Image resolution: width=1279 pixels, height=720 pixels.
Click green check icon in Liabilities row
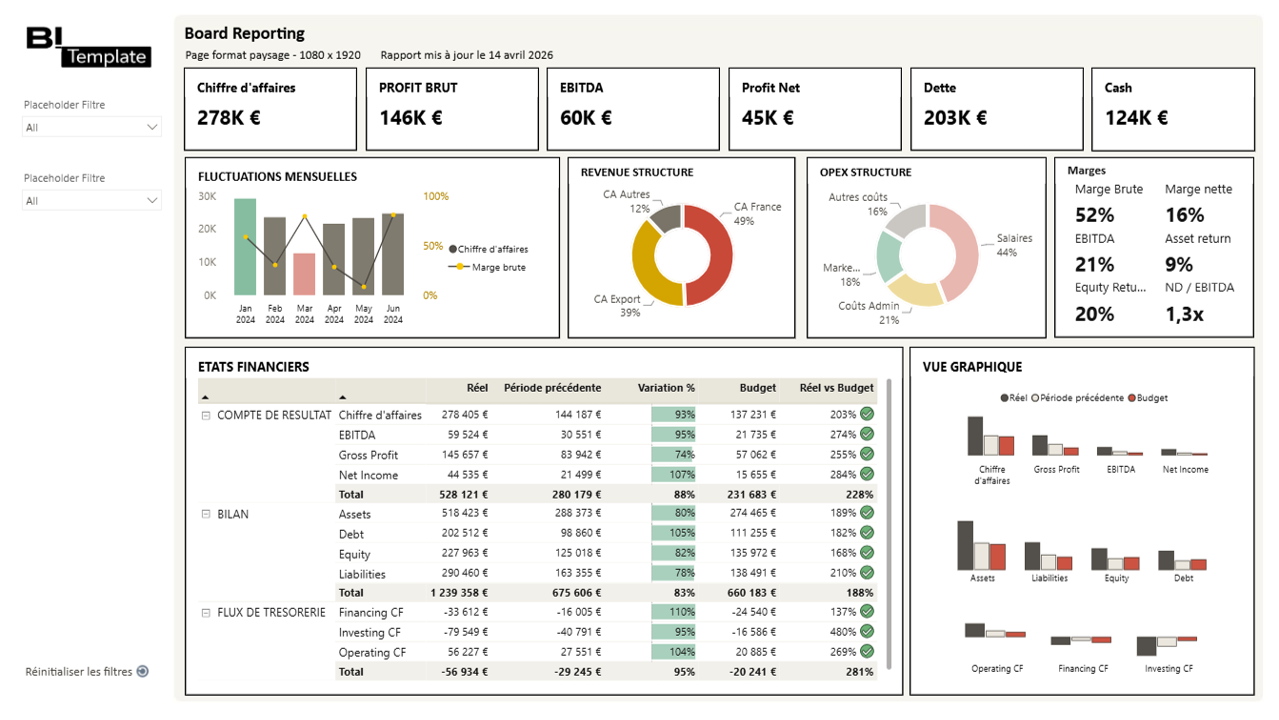click(867, 573)
